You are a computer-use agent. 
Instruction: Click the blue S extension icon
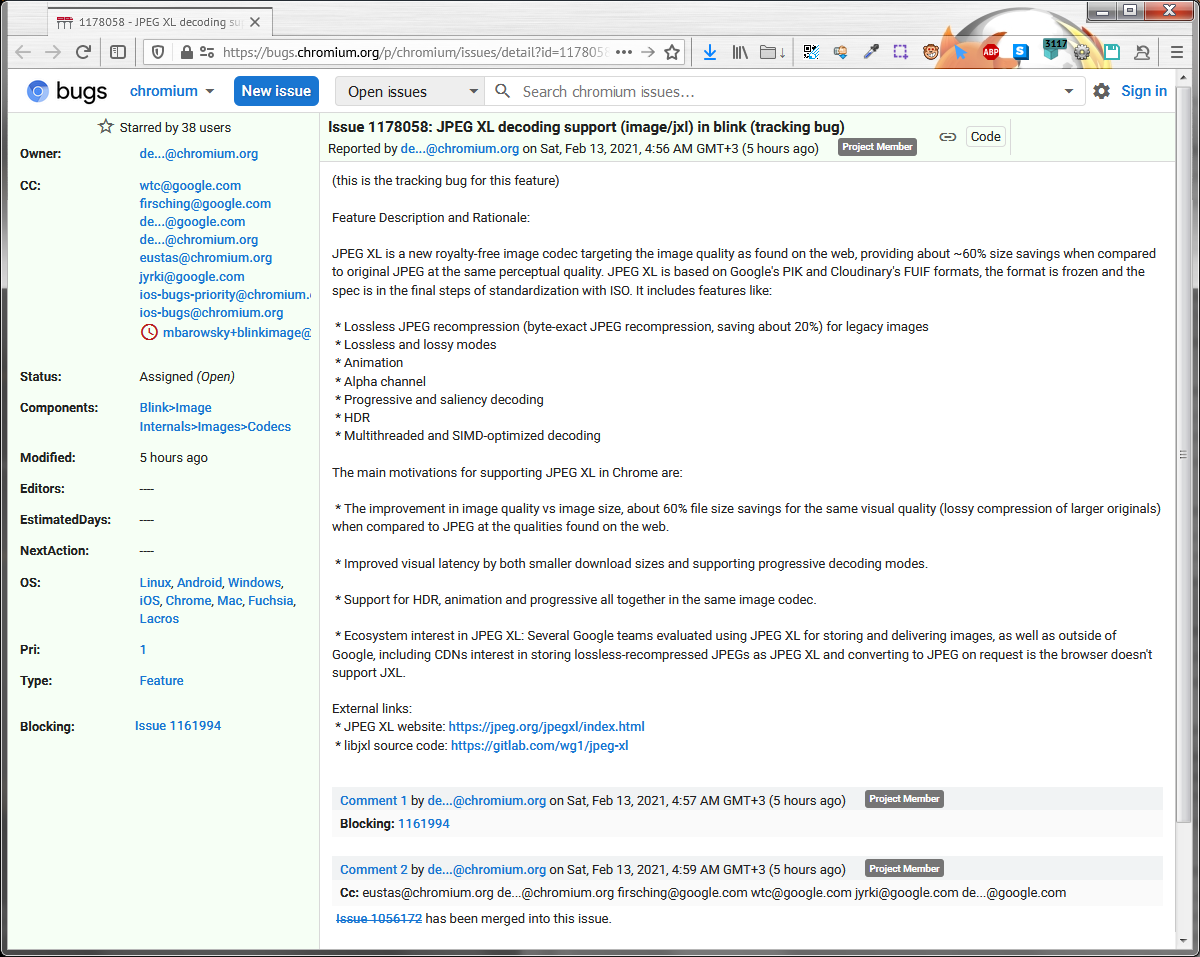click(x=1021, y=52)
